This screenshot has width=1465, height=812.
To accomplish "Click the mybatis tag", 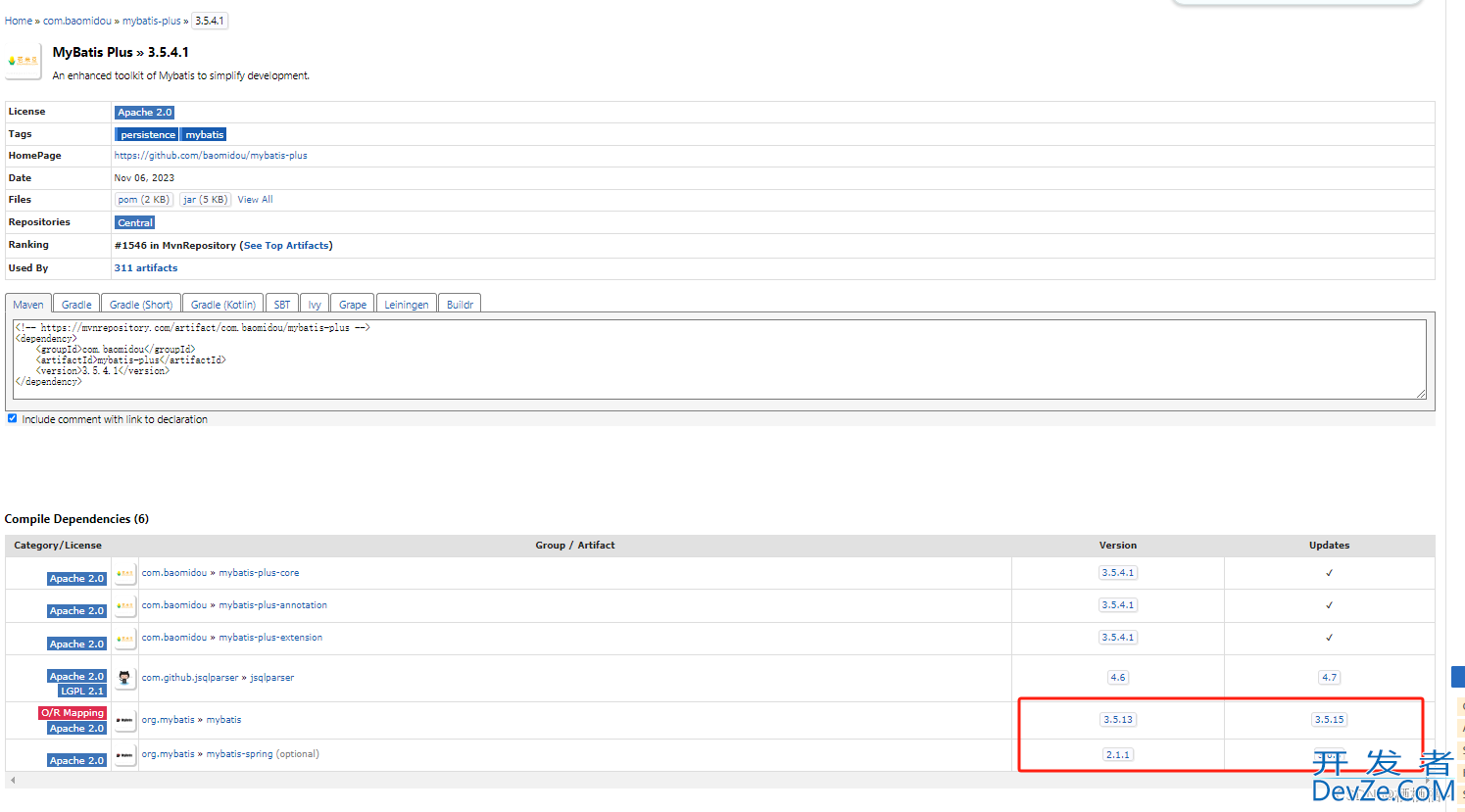I will [x=204, y=135].
